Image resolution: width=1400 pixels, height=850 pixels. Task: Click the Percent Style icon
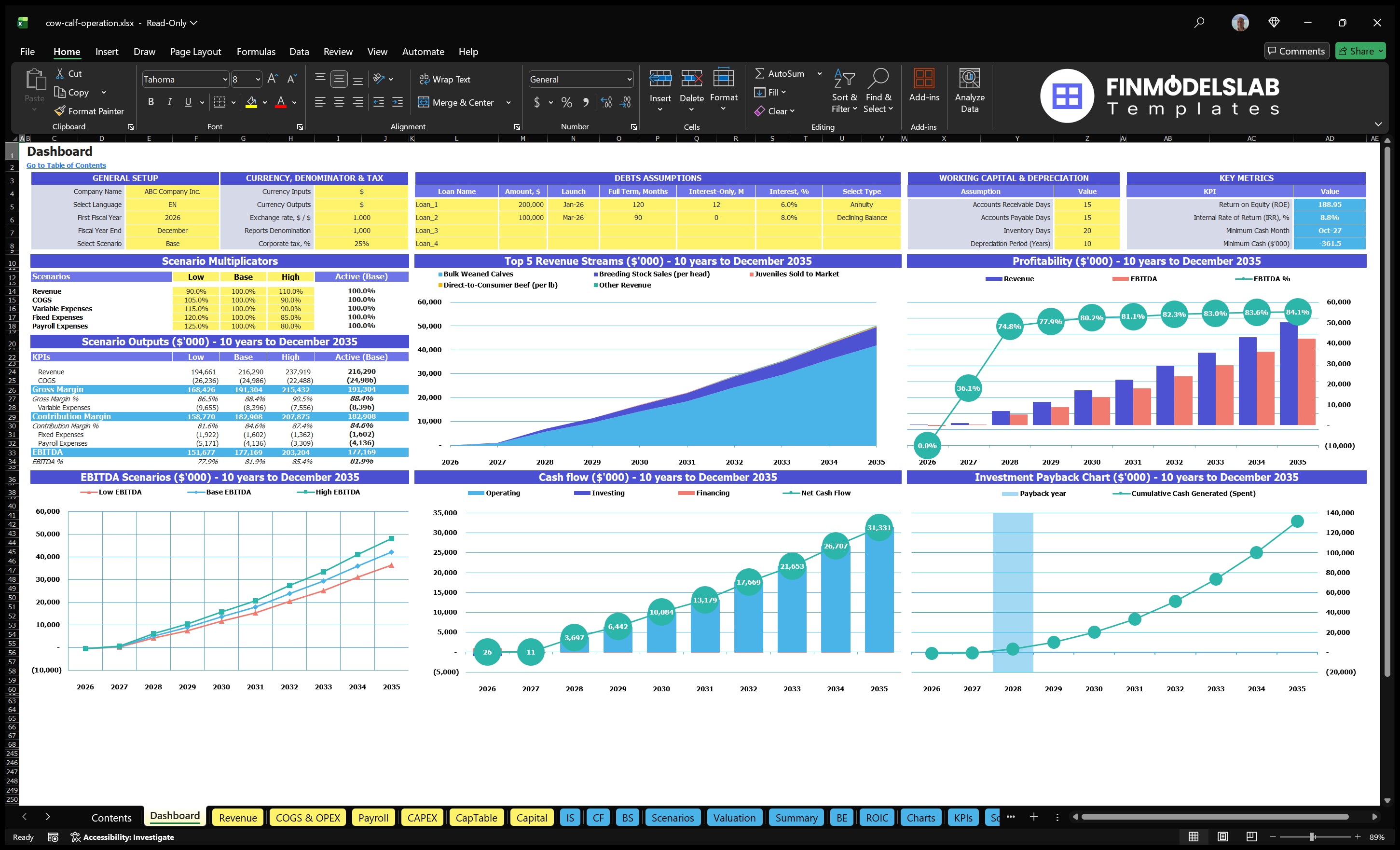pyautogui.click(x=566, y=103)
